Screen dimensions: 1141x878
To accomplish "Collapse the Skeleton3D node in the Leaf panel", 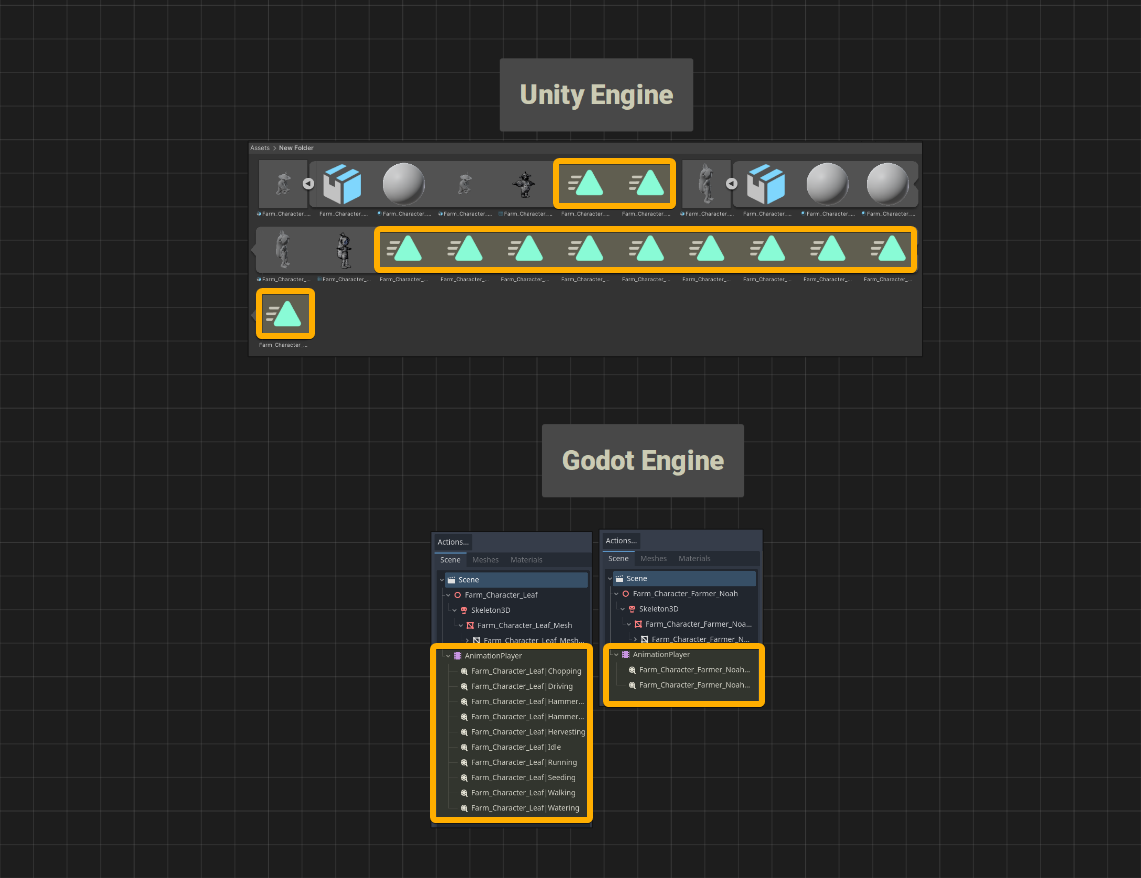I will coord(454,610).
